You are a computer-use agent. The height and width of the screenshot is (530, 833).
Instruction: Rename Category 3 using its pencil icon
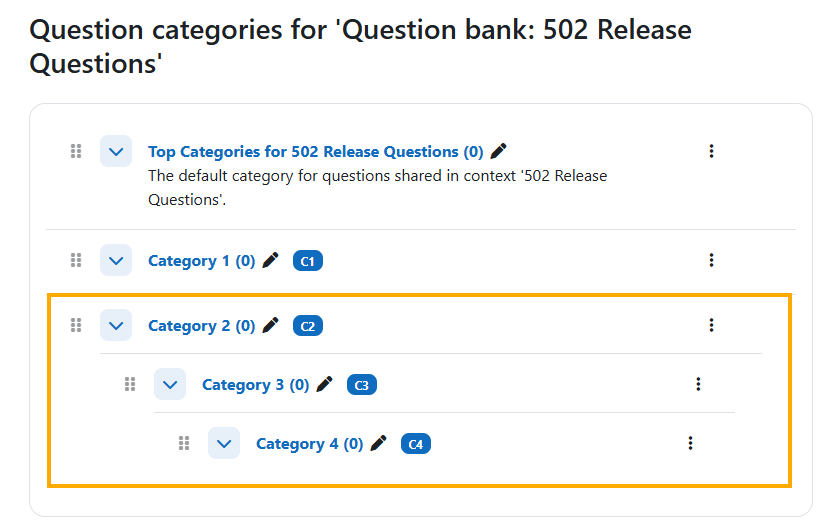pyautogui.click(x=325, y=384)
